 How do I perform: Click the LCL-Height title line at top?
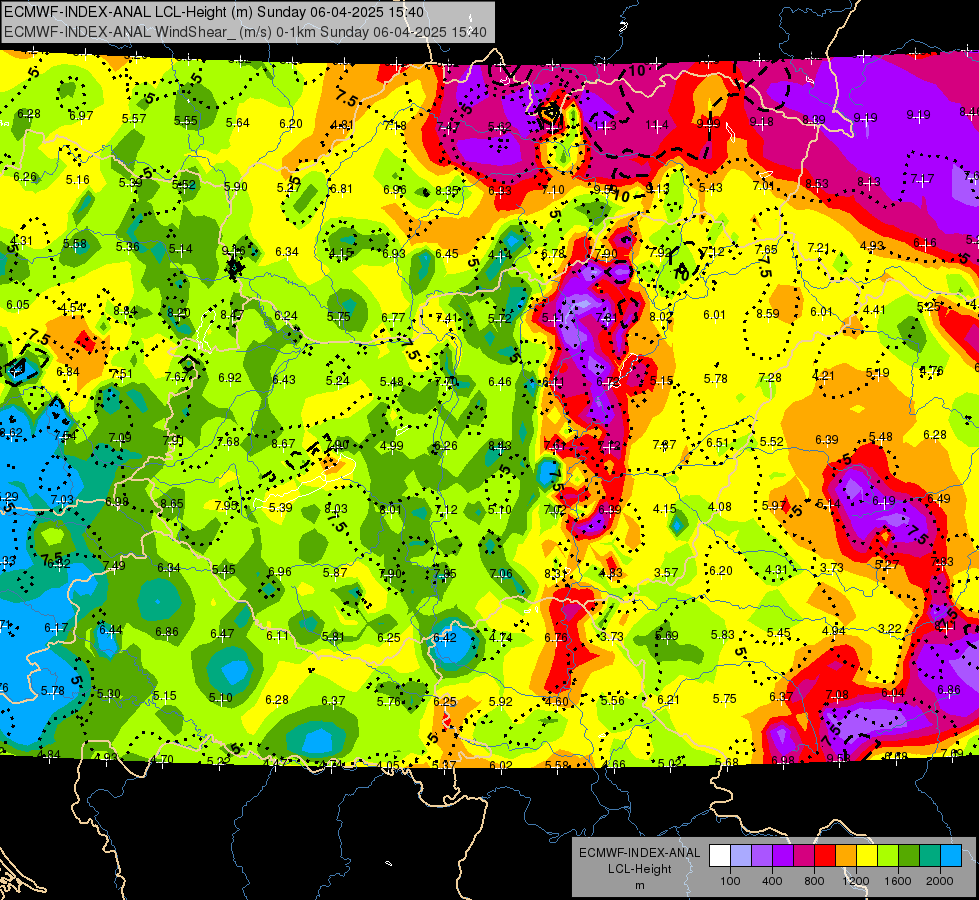click(x=214, y=12)
